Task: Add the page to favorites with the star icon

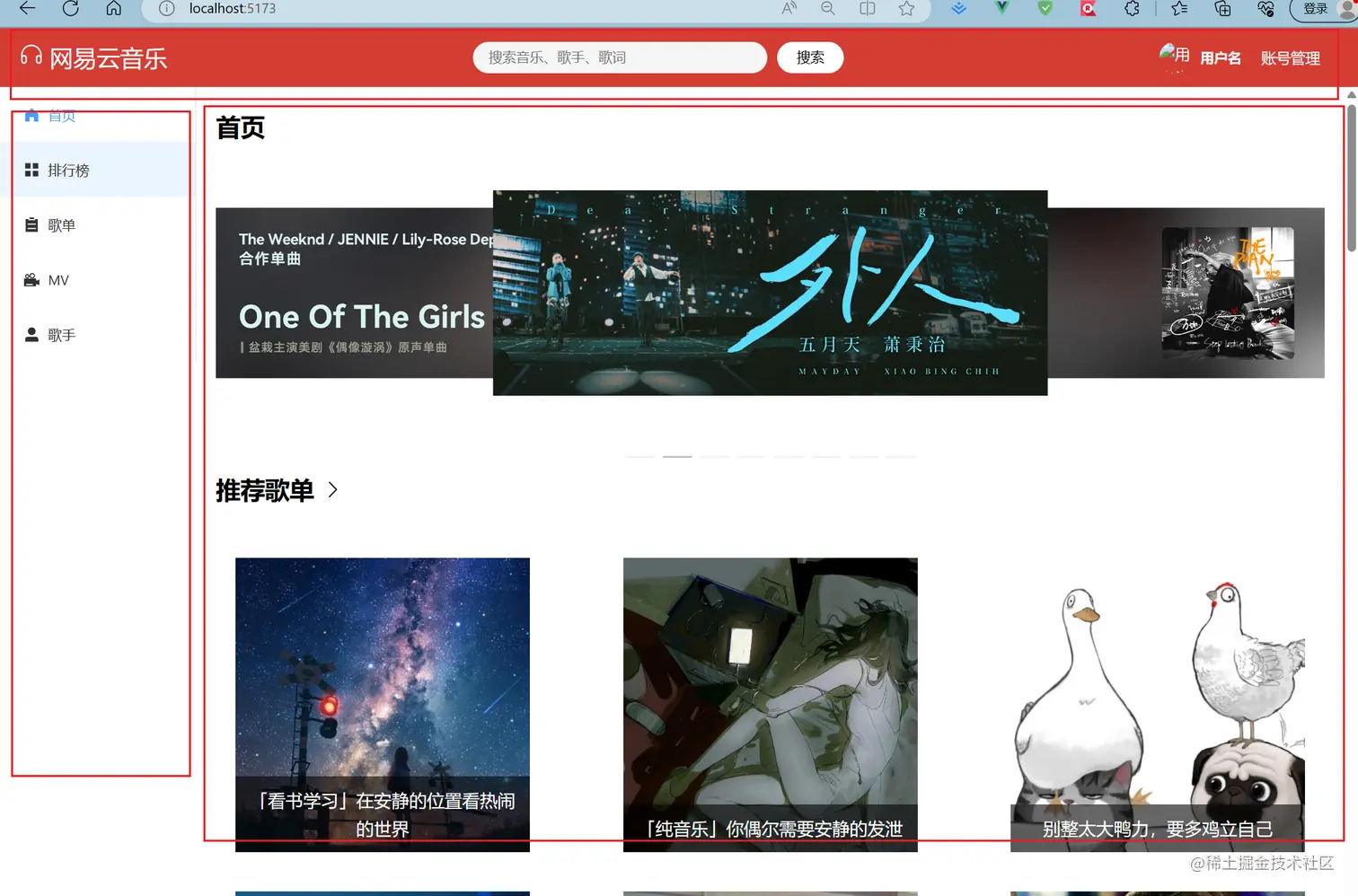Action: click(x=906, y=8)
